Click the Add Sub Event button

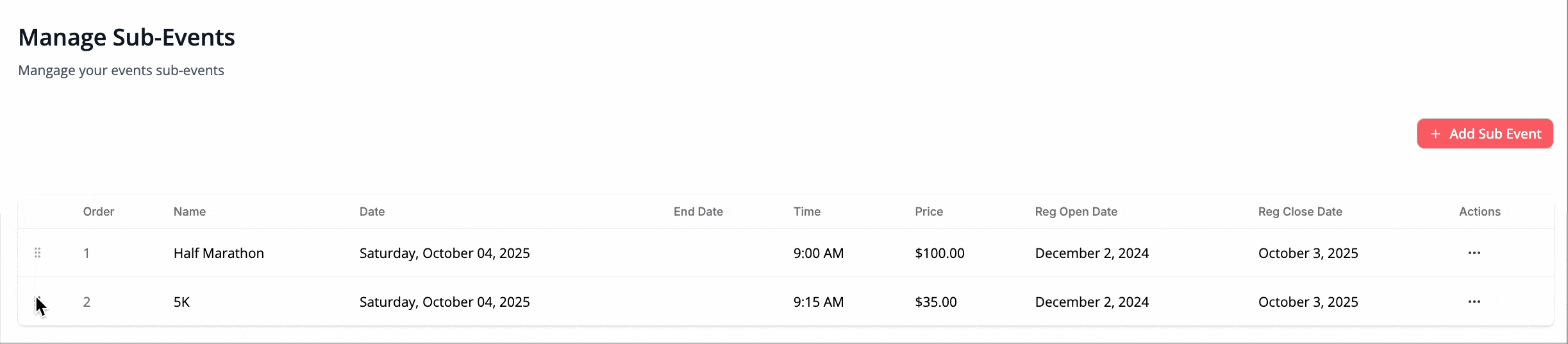(1485, 133)
